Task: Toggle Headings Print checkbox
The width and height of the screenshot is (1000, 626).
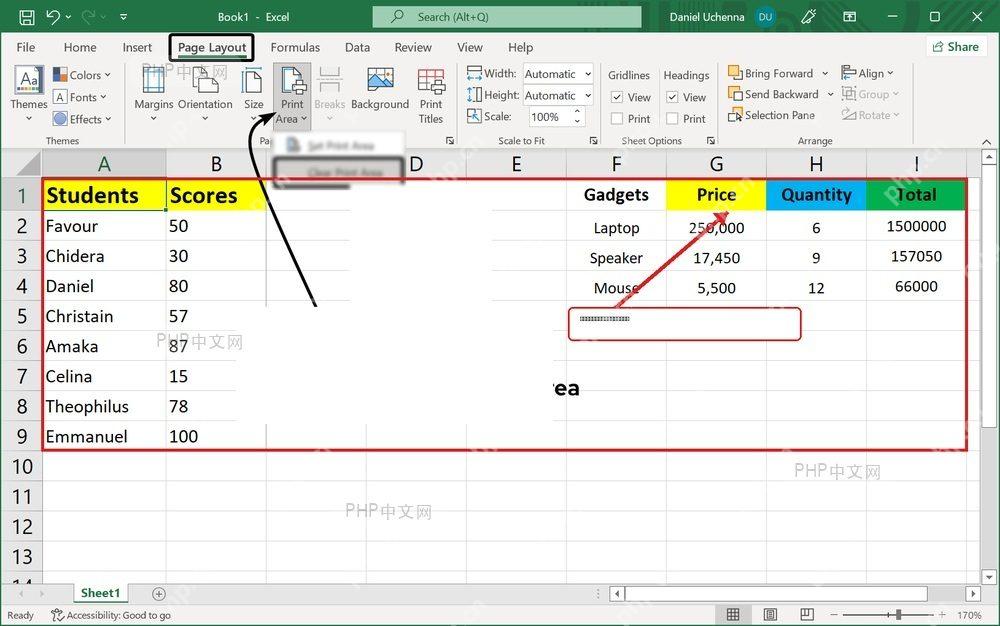Action: pyautogui.click(x=672, y=119)
